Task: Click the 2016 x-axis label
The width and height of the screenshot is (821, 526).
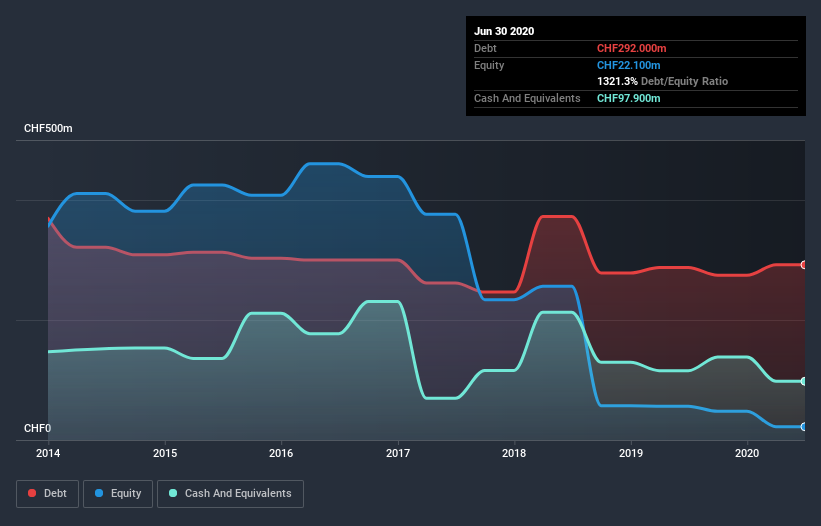Action: (x=281, y=453)
